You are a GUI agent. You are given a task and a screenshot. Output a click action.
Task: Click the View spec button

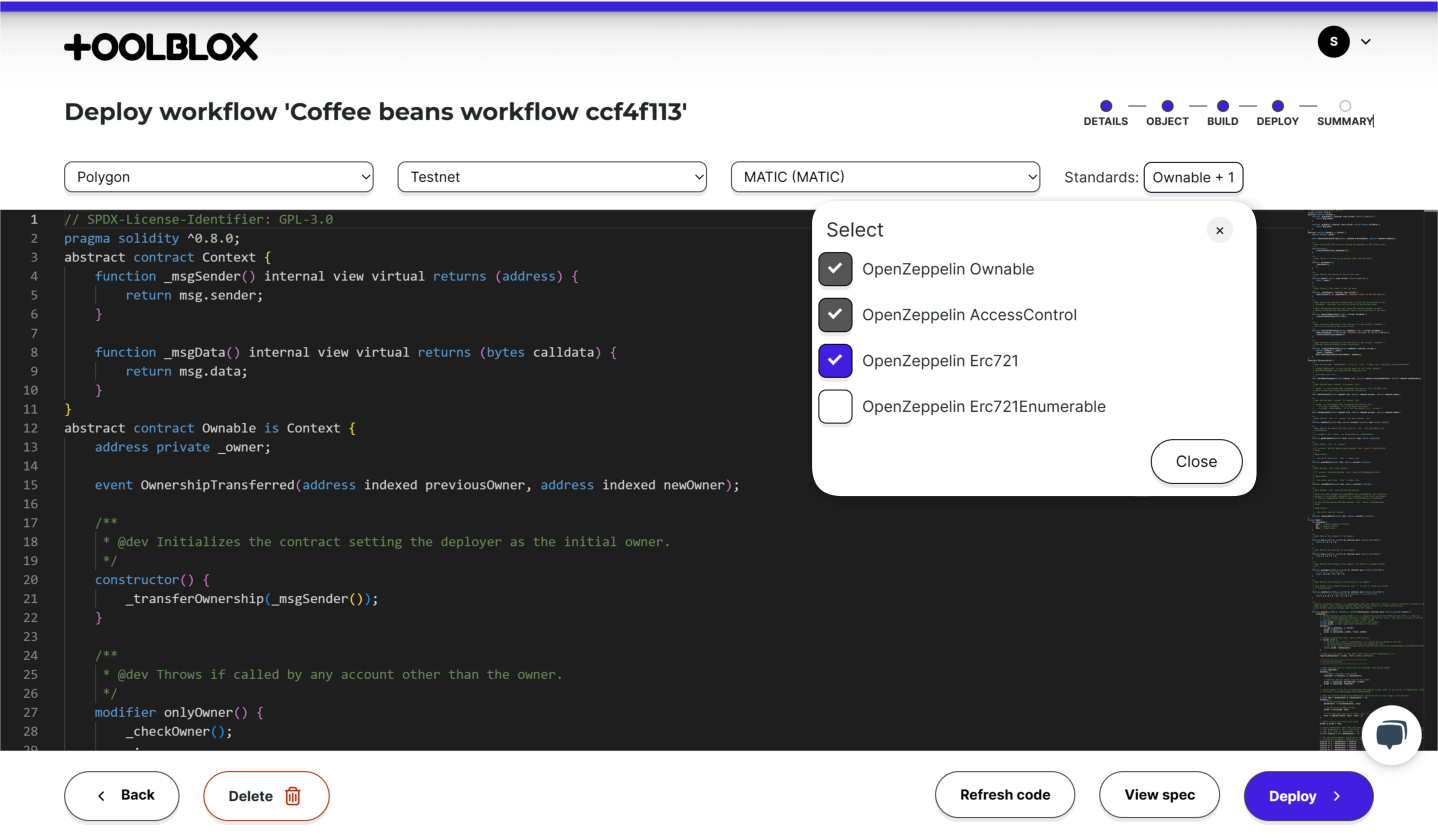[x=1159, y=795]
